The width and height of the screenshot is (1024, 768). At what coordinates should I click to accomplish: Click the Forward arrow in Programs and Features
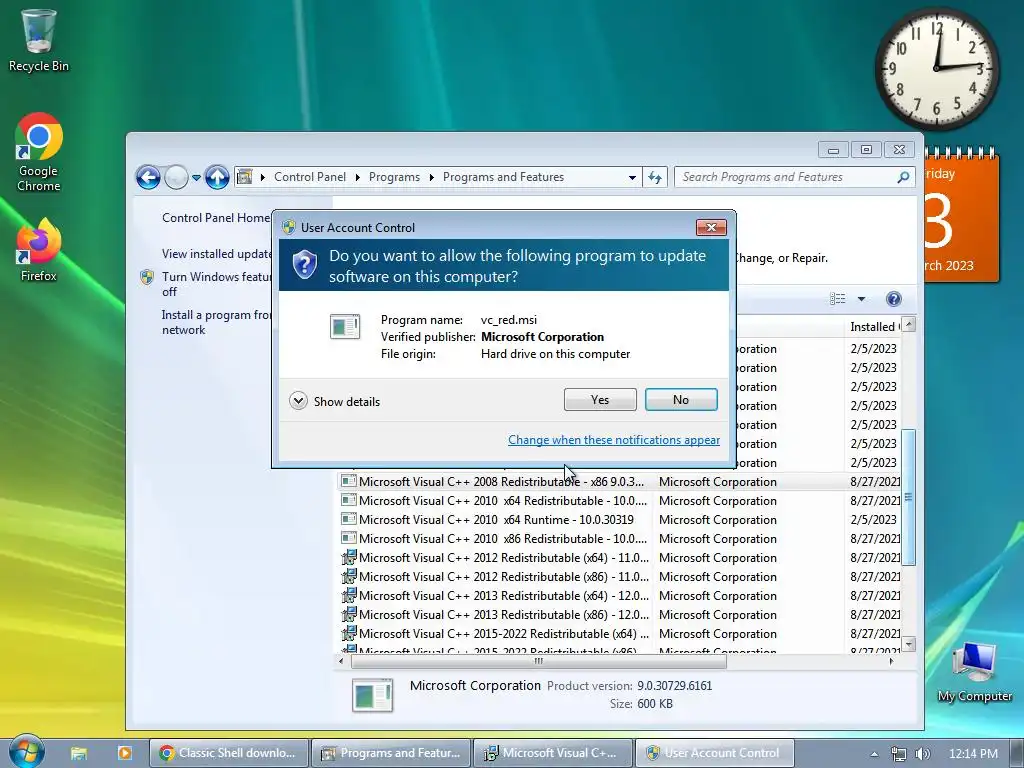pos(176,177)
